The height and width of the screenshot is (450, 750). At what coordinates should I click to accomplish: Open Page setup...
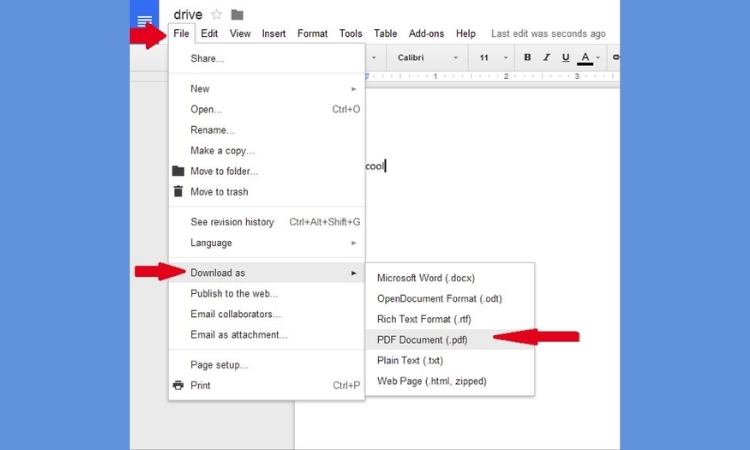tap(267, 364)
